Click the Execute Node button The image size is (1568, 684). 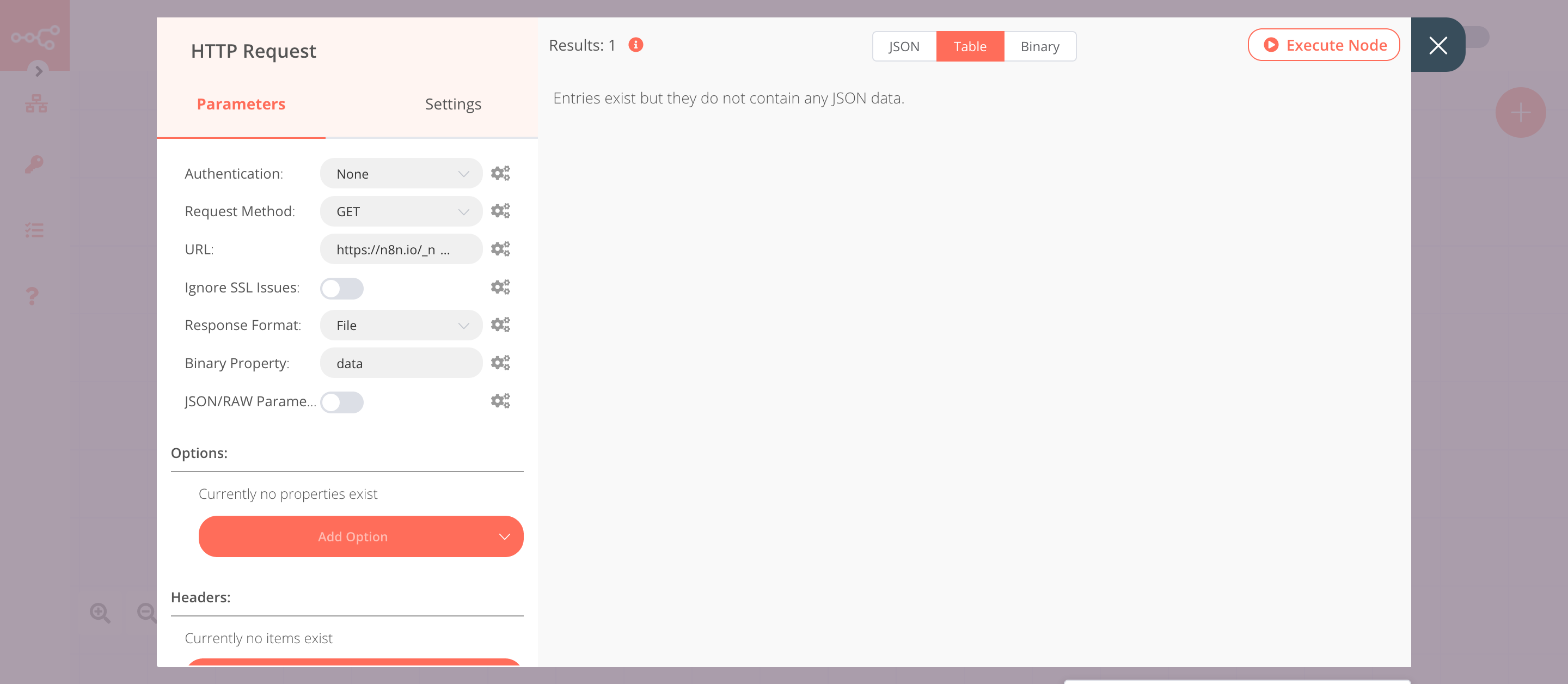(1324, 45)
